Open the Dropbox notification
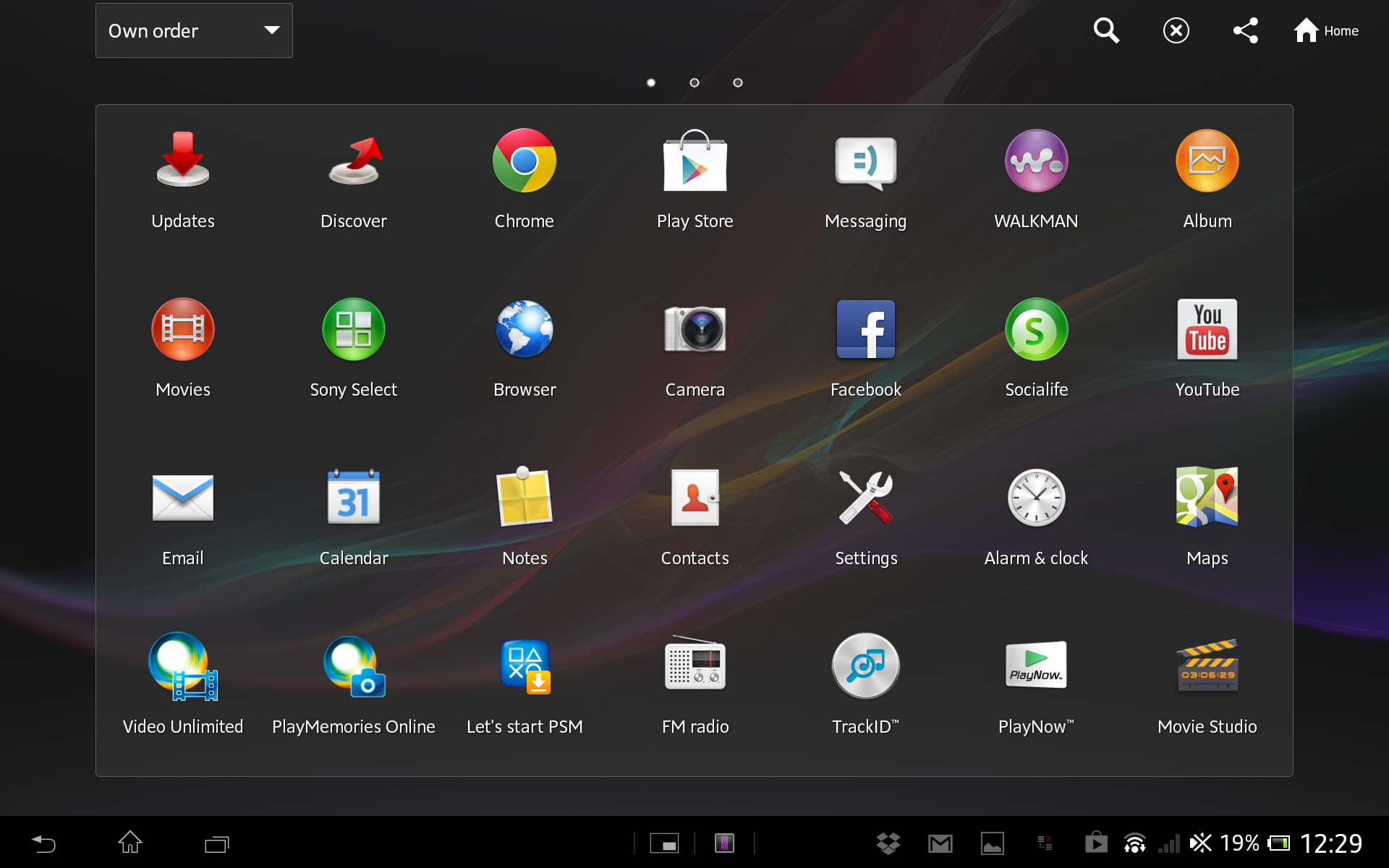Image resolution: width=1389 pixels, height=868 pixels. (x=888, y=843)
